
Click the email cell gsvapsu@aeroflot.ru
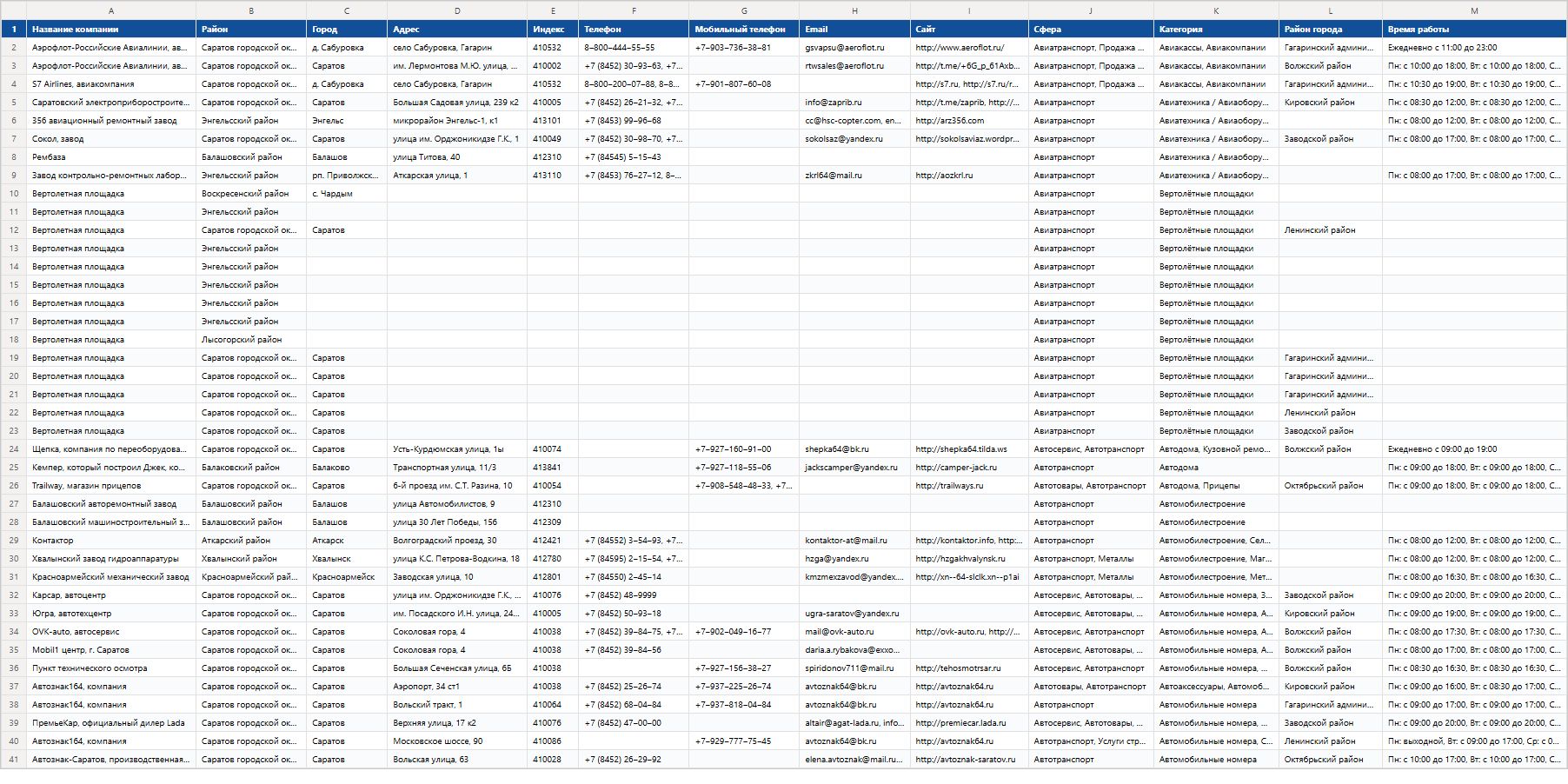pos(854,48)
